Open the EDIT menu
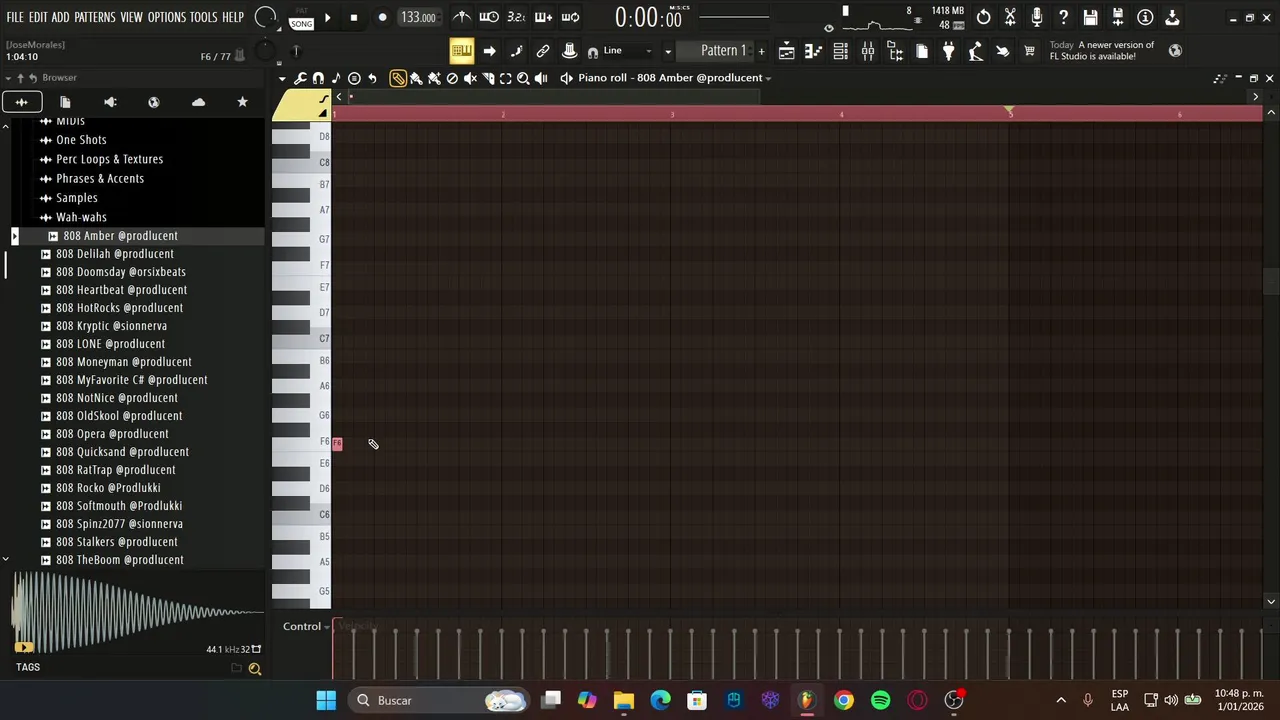Image resolution: width=1280 pixels, height=720 pixels. 38,17
